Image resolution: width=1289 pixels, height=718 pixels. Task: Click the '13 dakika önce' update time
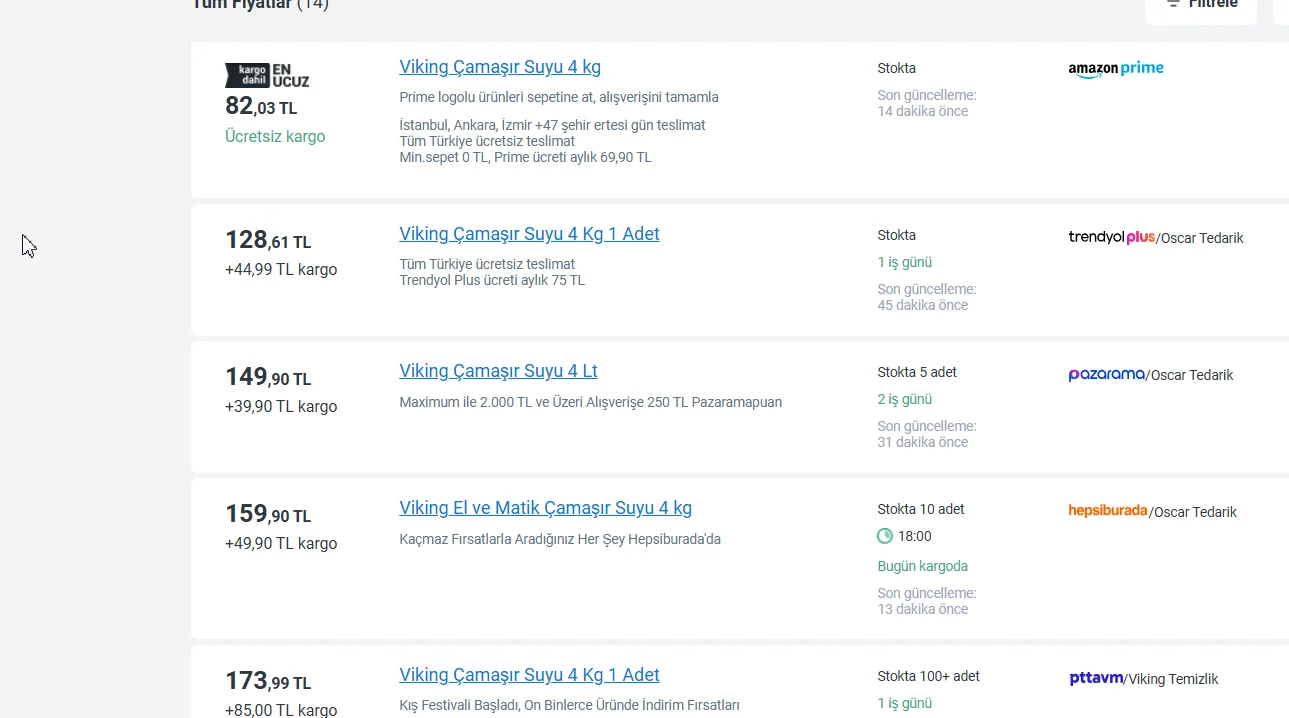tap(923, 609)
